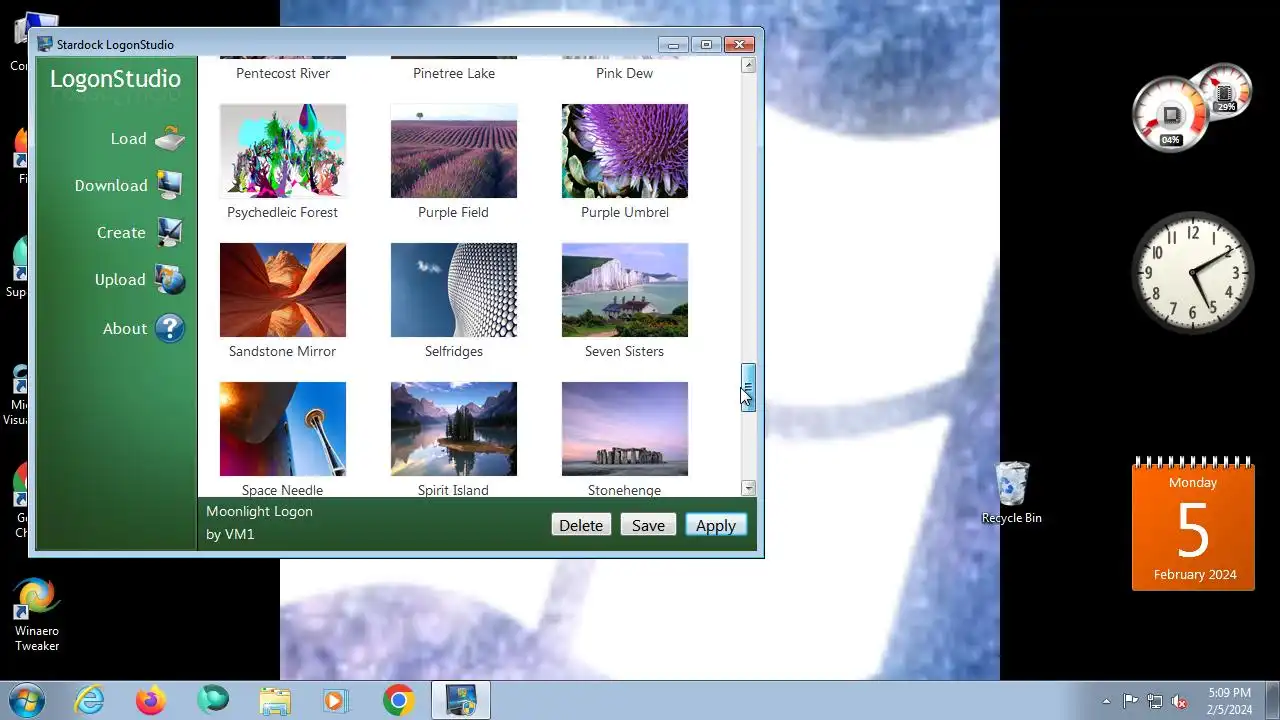Select the Stonehenge thumbnail
Image resolution: width=1280 pixels, height=720 pixels.
625,429
